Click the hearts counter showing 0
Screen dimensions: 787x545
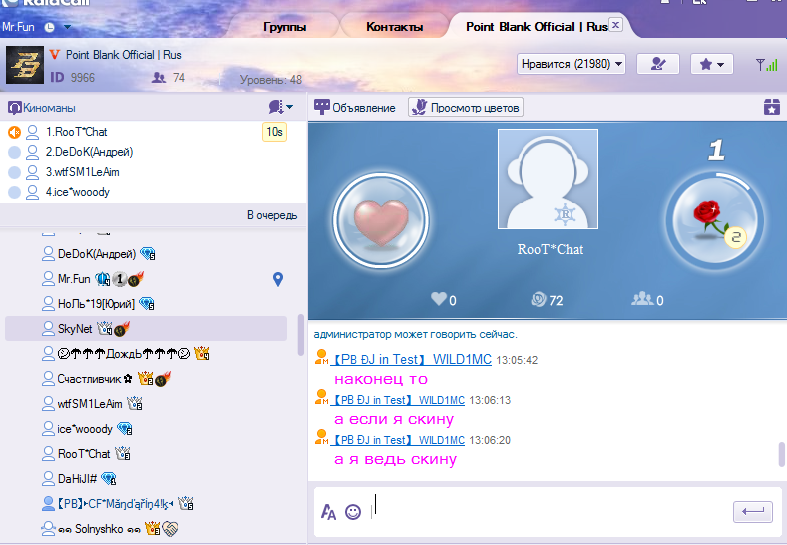pos(444,300)
